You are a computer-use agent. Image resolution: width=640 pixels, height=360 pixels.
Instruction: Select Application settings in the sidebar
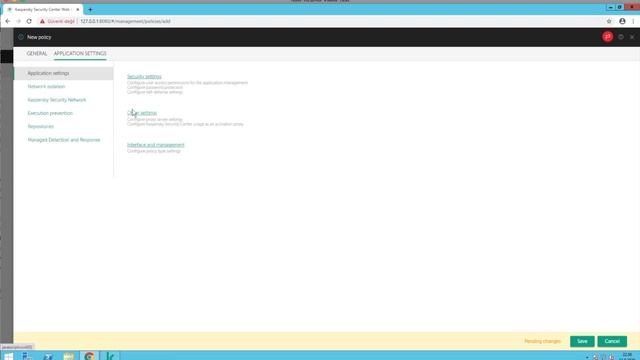click(64, 73)
